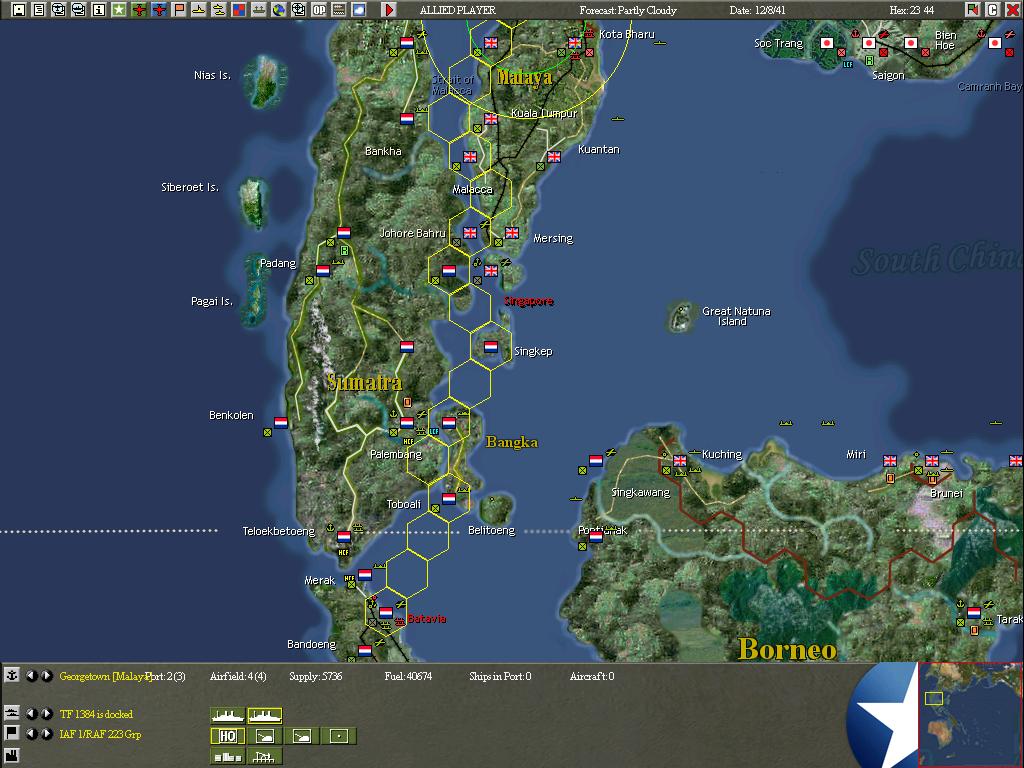
Task: Select previous unit arrow beside IAF 1/RAF 223 Grp
Action: (31, 733)
